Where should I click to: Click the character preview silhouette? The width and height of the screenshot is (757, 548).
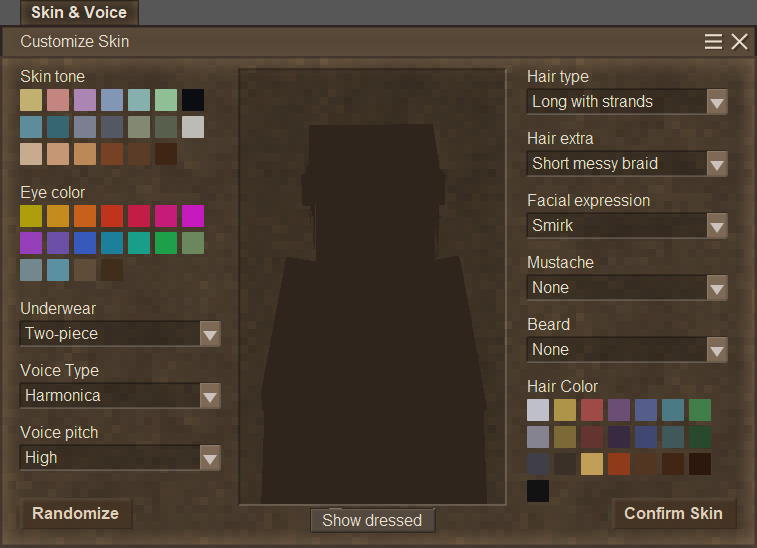point(373,314)
